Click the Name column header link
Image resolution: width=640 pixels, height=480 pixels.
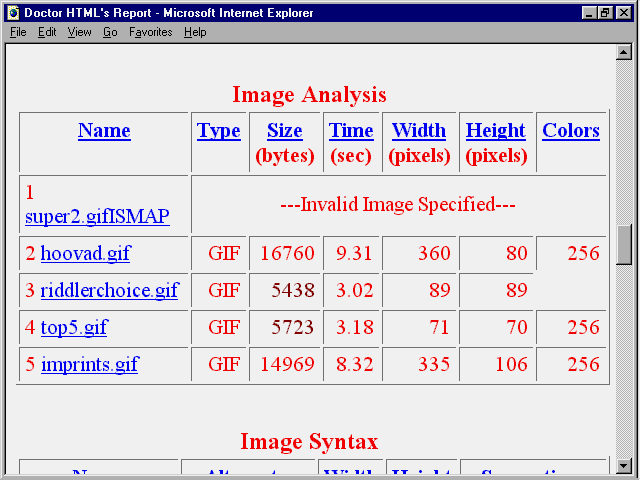104,131
